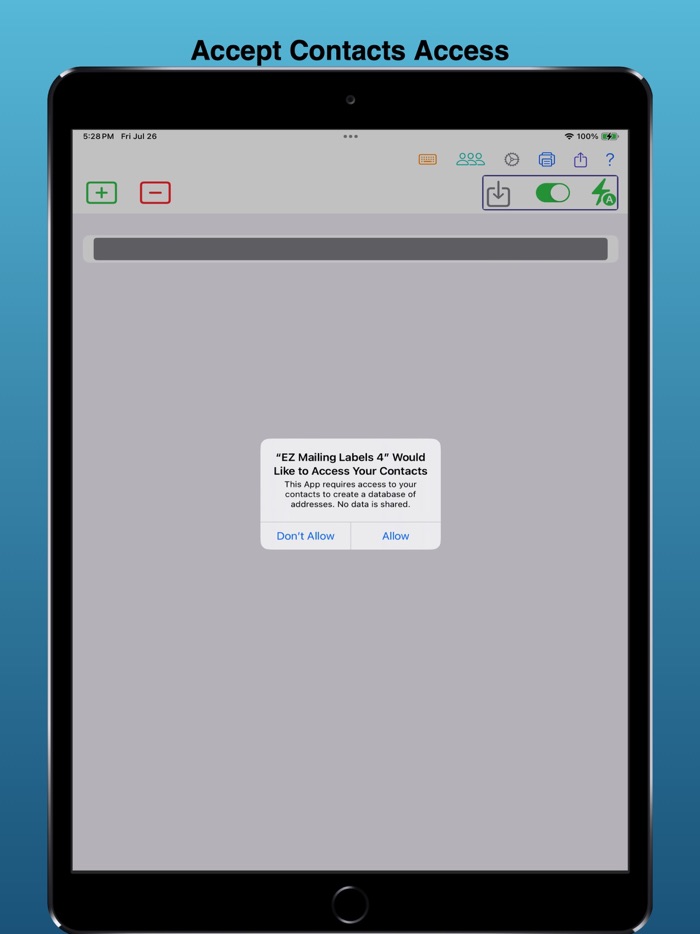Click the red minus remove button
The height and width of the screenshot is (934, 700).
155,193
